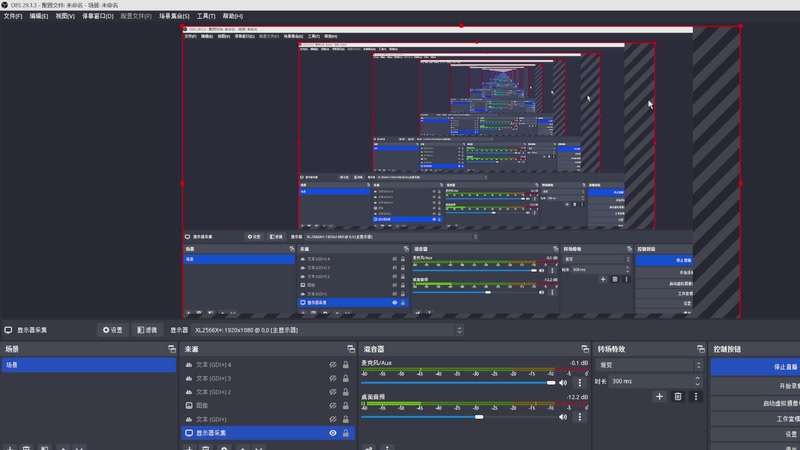The image size is (800, 450).
Task: Open the 渐变 transition type dropdown
Action: [x=649, y=365]
